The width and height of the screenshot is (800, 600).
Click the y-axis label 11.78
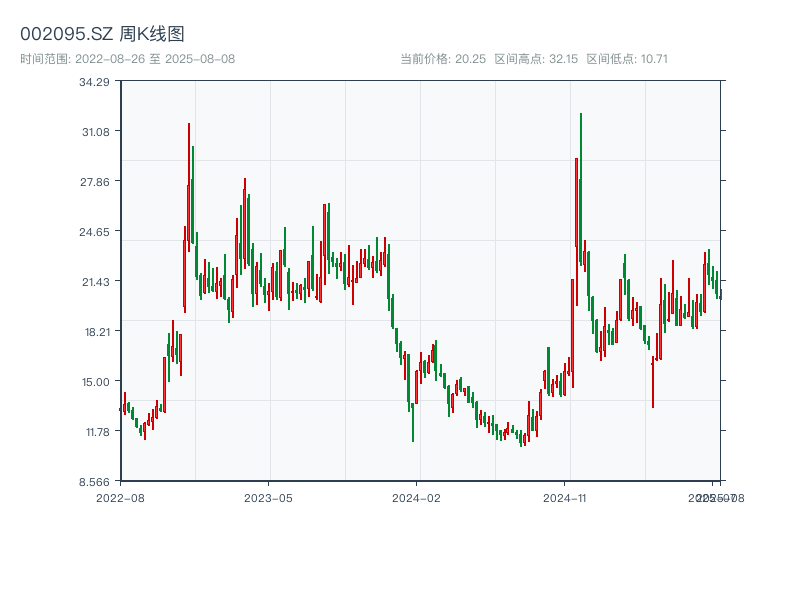pyautogui.click(x=97, y=432)
